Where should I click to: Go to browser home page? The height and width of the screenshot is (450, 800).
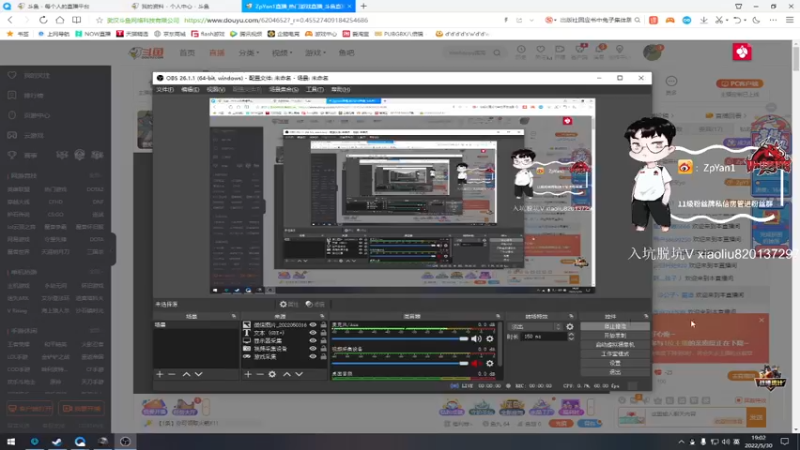(60, 20)
